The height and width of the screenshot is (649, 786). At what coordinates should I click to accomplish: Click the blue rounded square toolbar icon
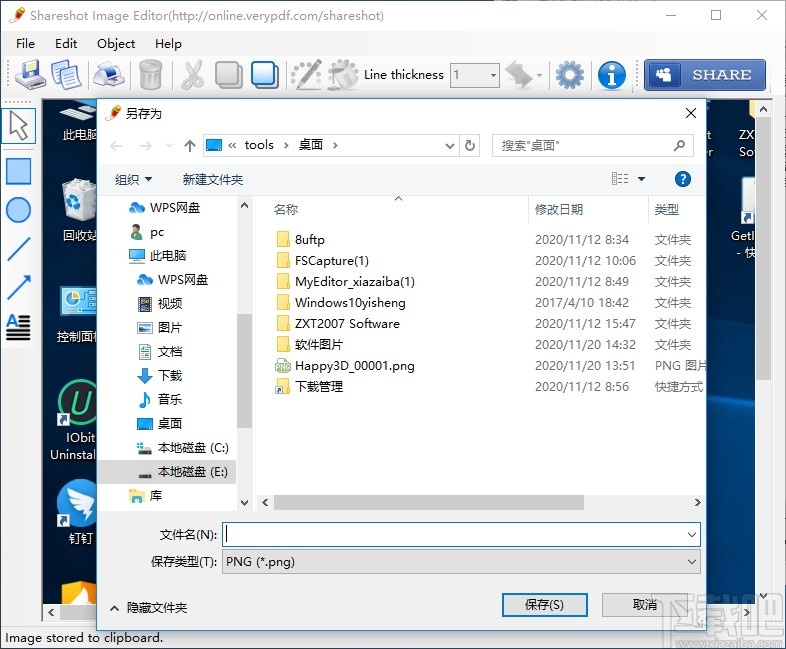coord(265,75)
